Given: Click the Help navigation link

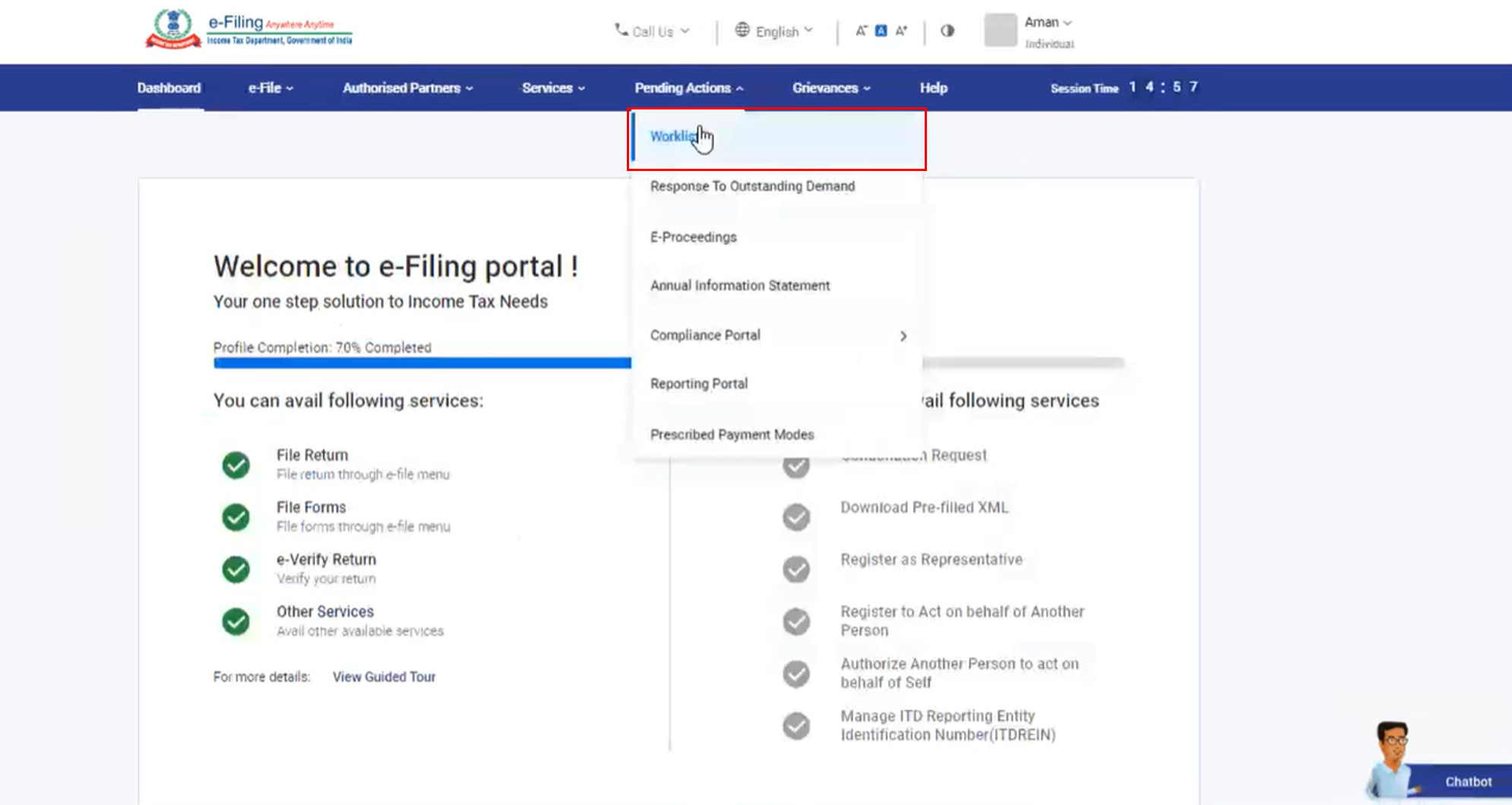Looking at the screenshot, I should [933, 88].
